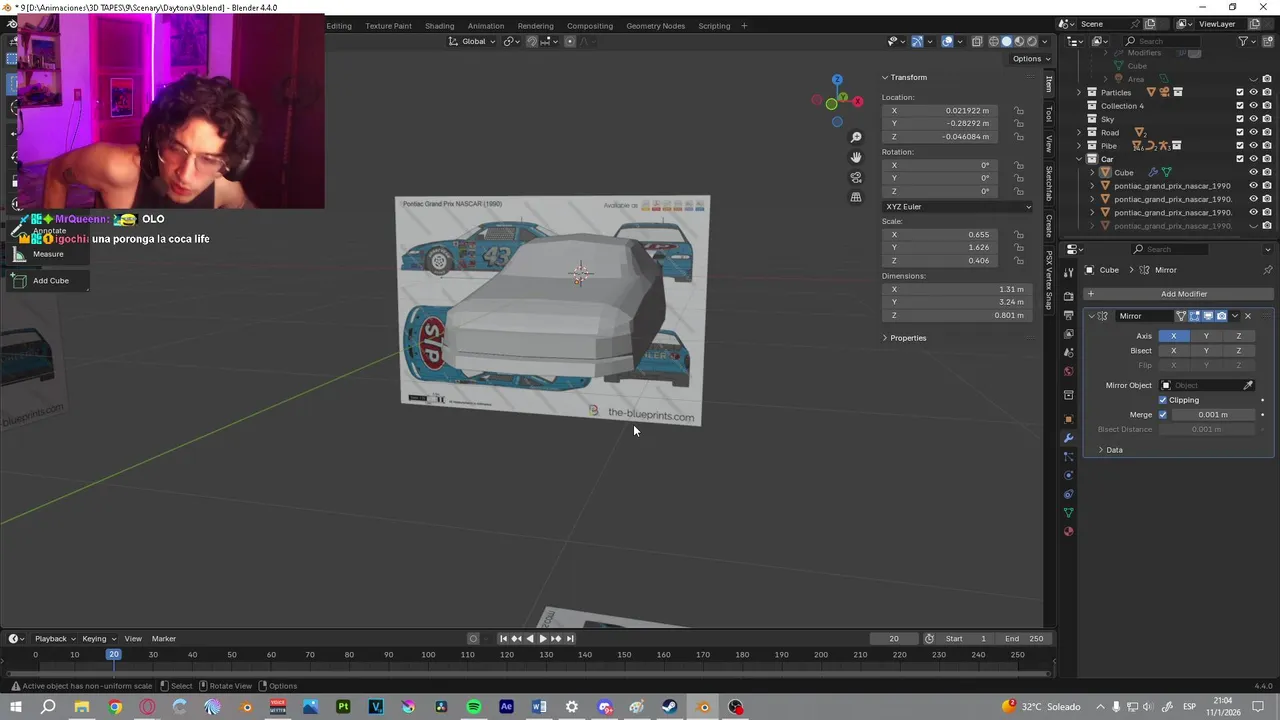Image resolution: width=1280 pixels, height=720 pixels.
Task: Click the Add Modifier button
Action: coord(1178,294)
